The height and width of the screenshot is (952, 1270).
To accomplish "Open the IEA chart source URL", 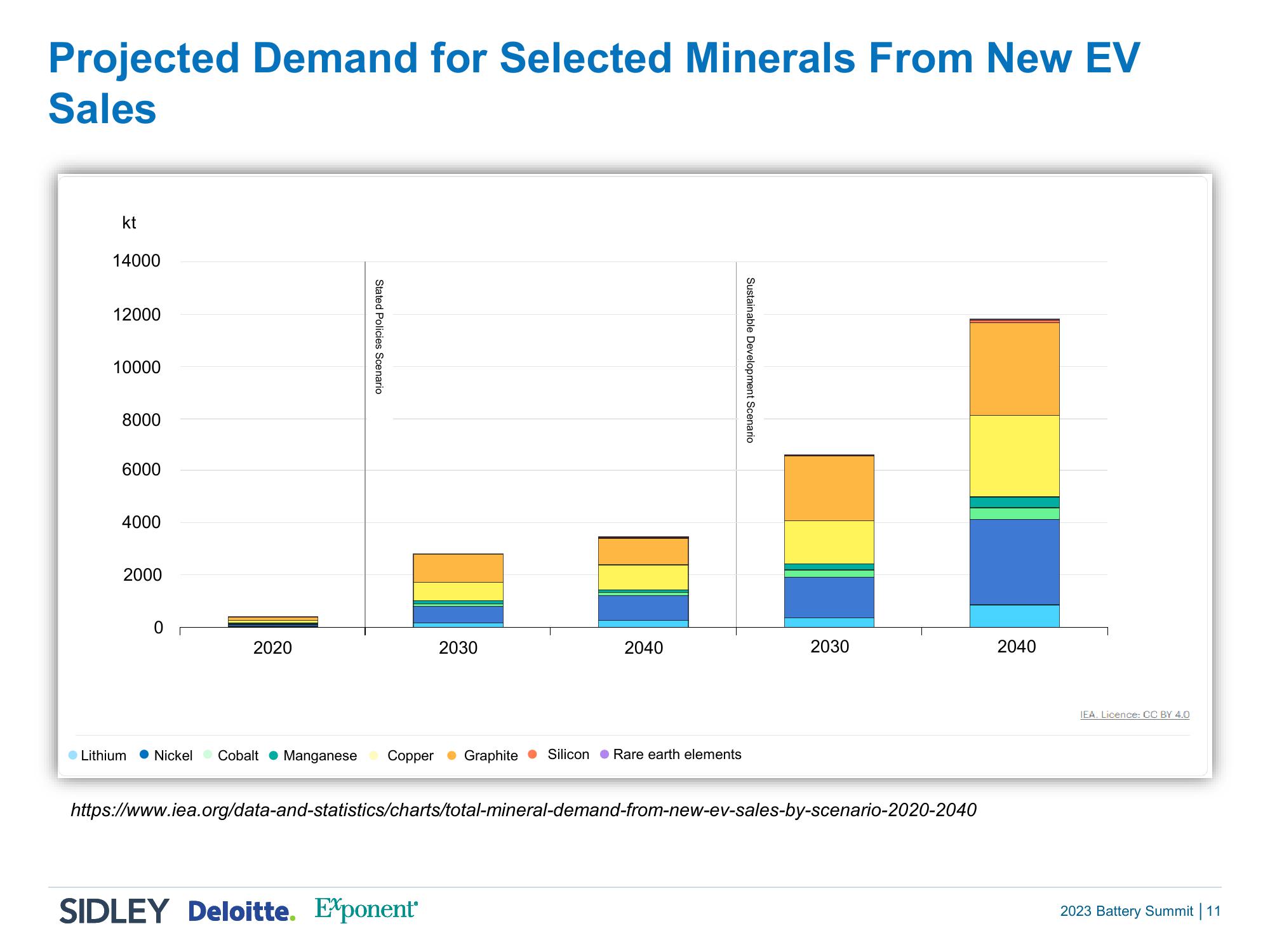I will pyautogui.click(x=523, y=810).
